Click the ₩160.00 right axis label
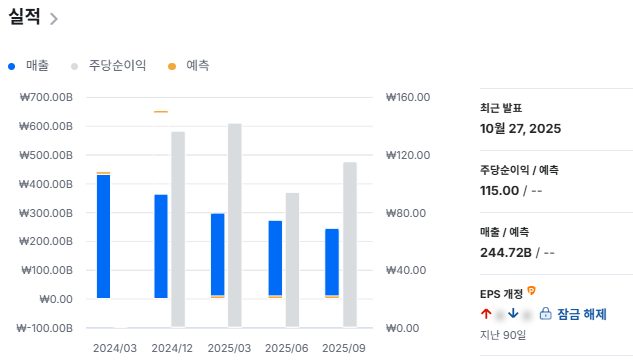 (408, 97)
